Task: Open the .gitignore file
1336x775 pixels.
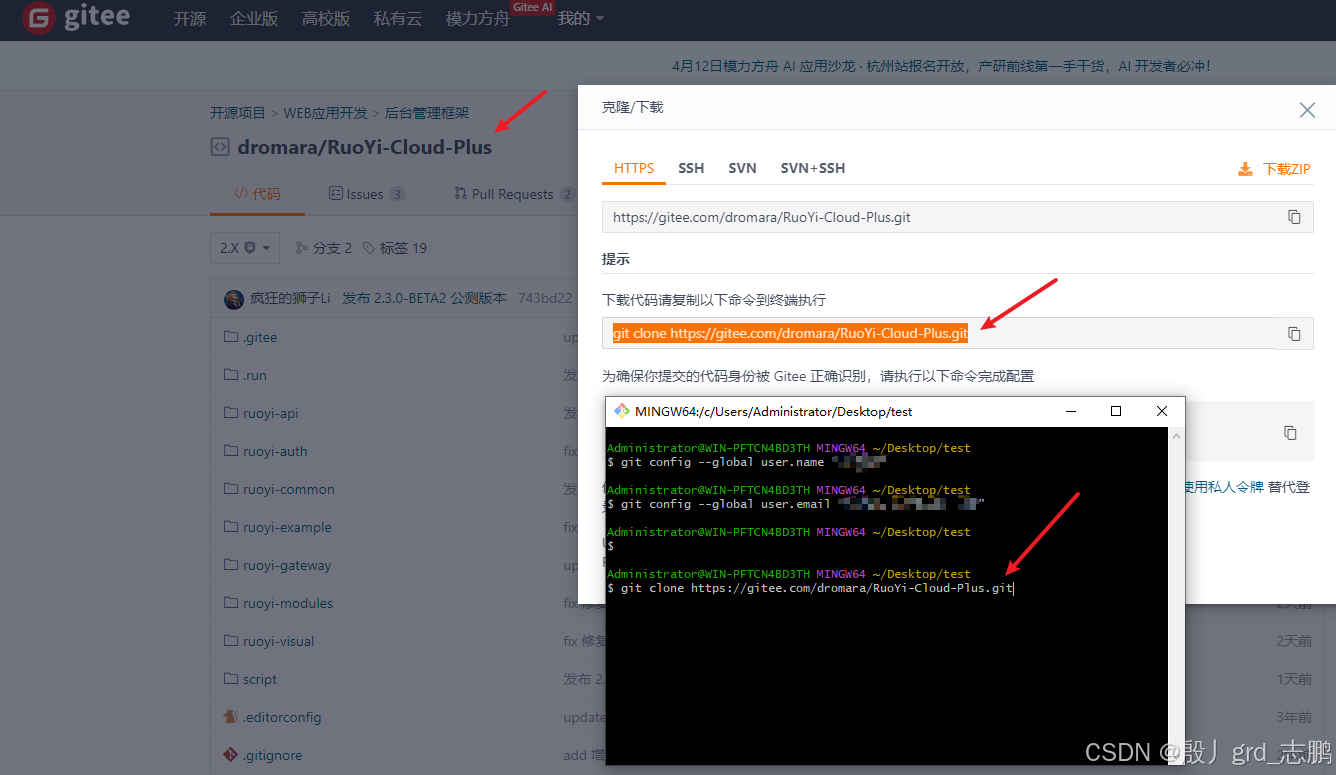Action: click(272, 755)
